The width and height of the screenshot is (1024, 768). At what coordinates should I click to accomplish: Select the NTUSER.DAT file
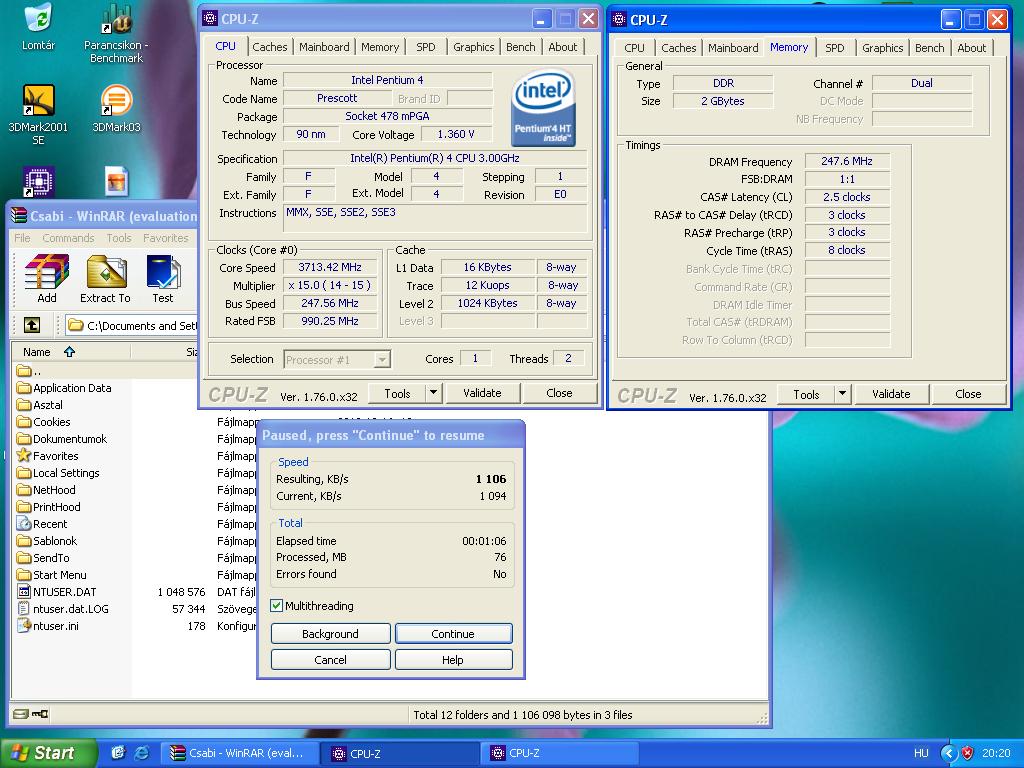[56, 592]
